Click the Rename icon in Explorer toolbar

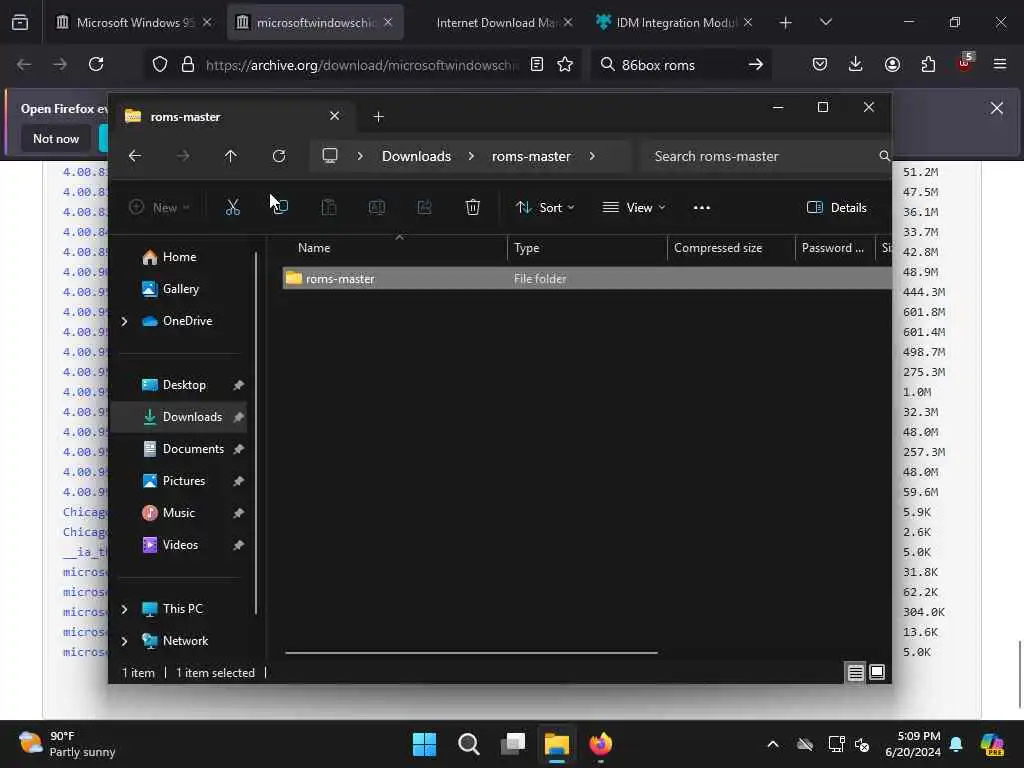pyautogui.click(x=377, y=208)
